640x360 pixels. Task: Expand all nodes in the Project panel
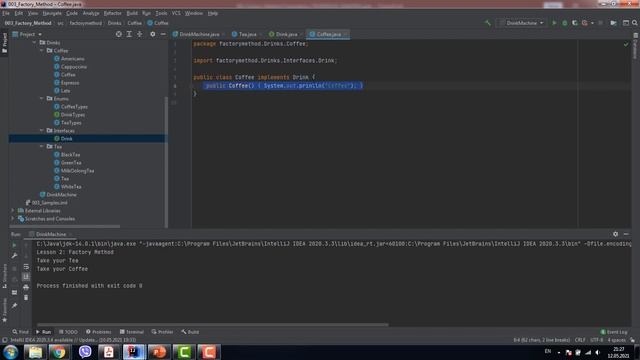(x=129, y=34)
